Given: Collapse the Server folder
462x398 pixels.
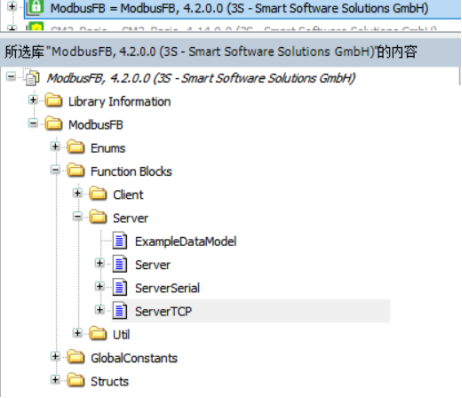Looking at the screenshot, I should (77, 217).
